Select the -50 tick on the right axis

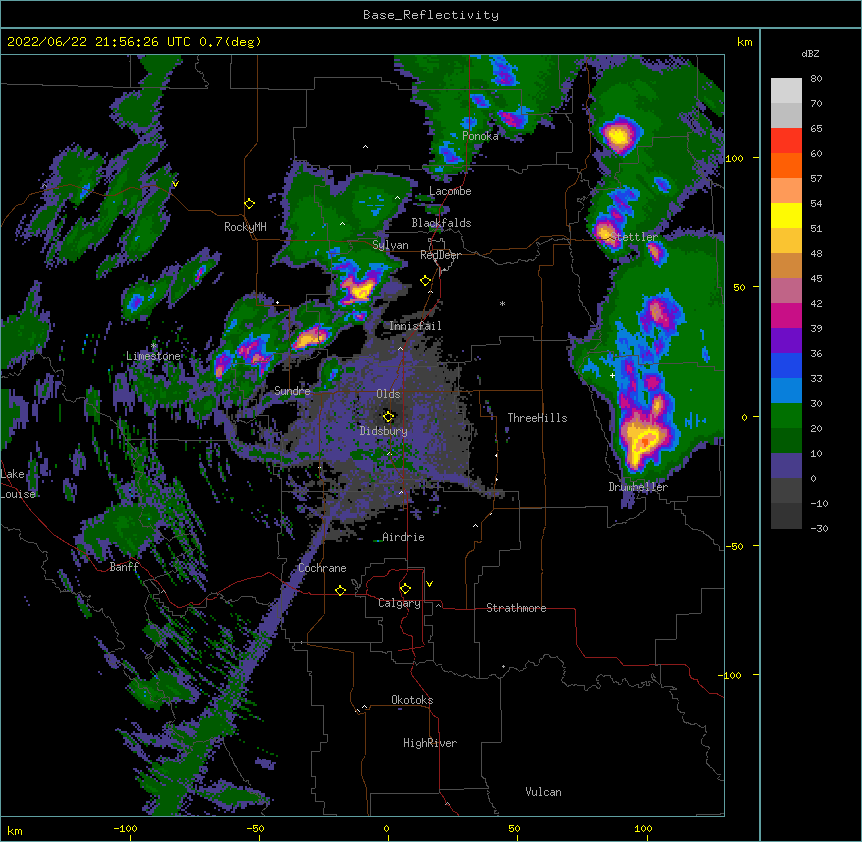coord(734,546)
